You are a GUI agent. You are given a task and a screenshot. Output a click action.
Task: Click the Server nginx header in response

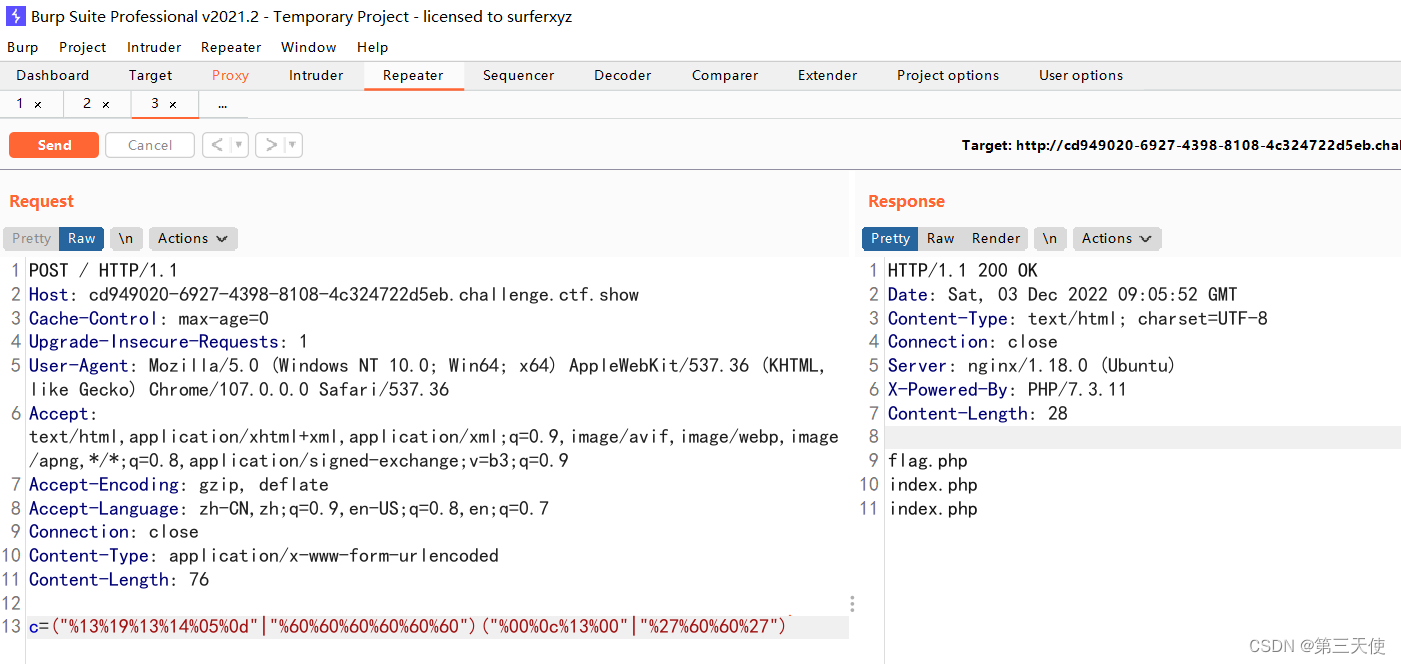pyautogui.click(x=1032, y=366)
